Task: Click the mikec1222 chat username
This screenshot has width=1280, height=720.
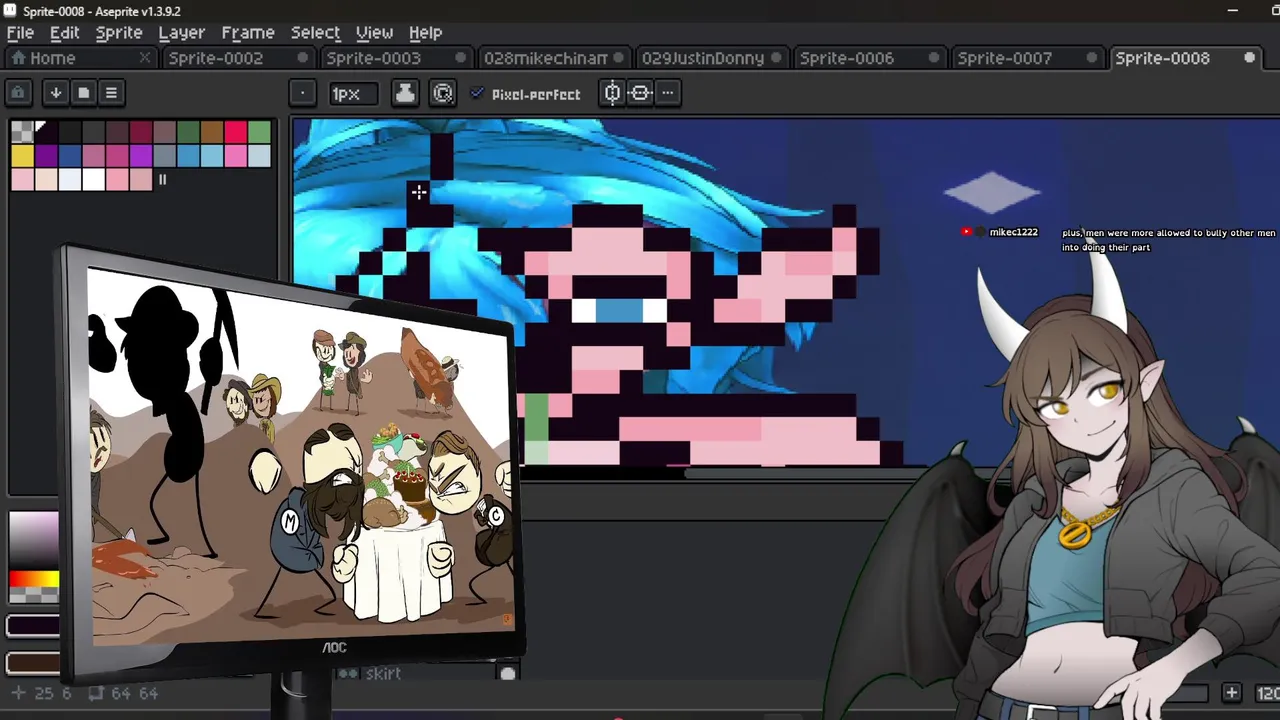Action: tap(1013, 232)
